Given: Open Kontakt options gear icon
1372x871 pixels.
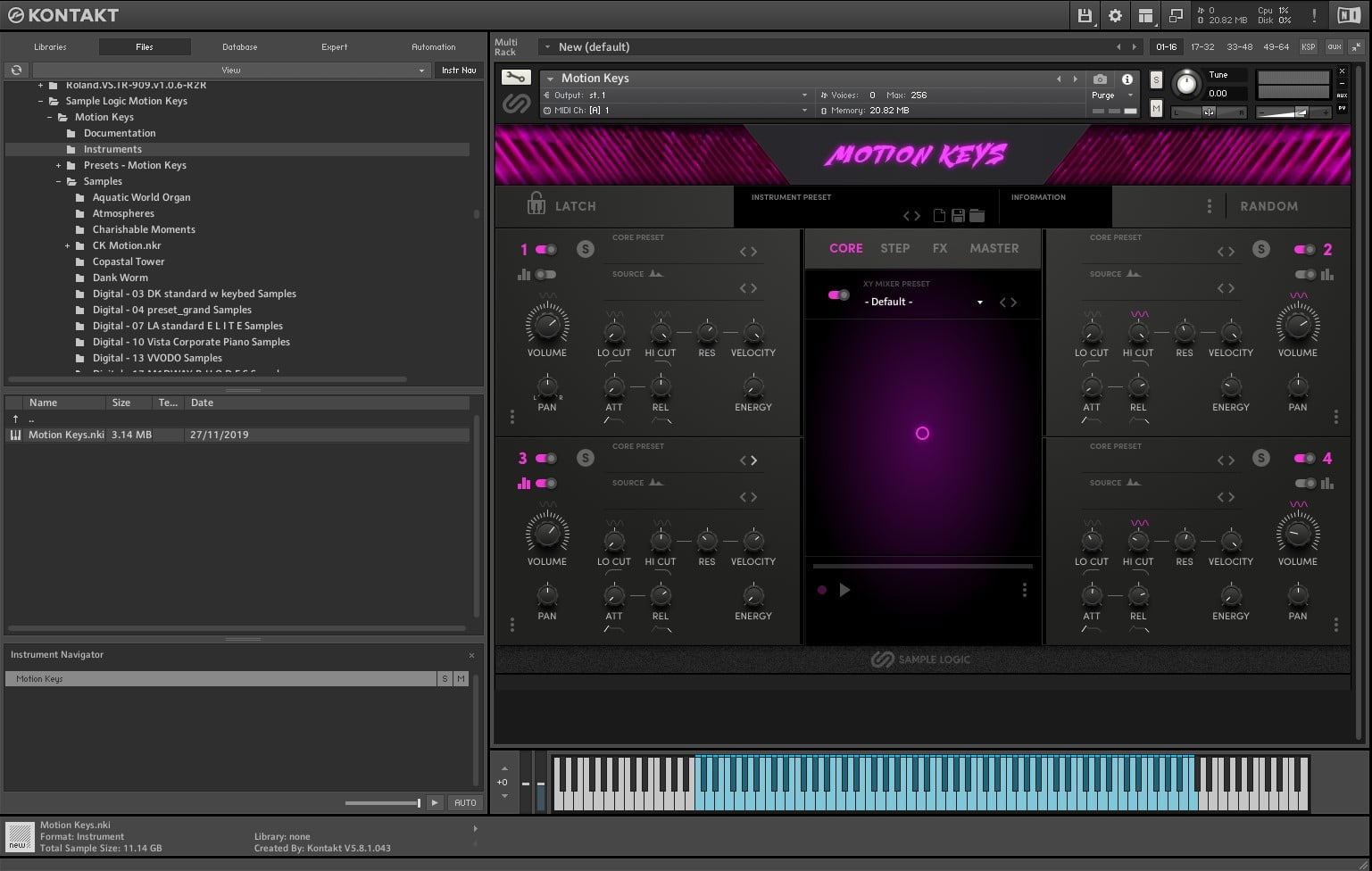Looking at the screenshot, I should coord(1115,15).
